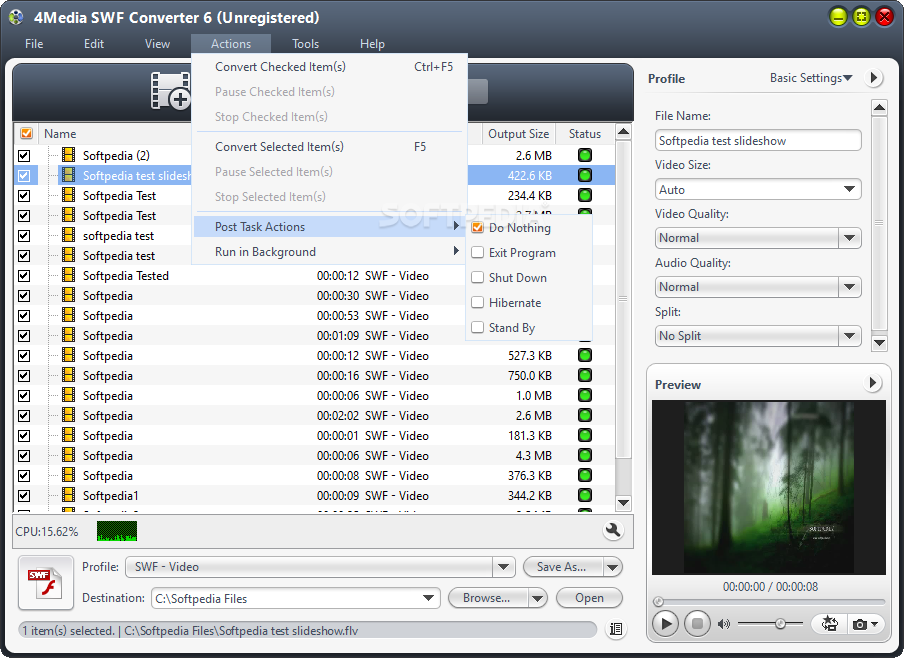Adjust the preview volume slider
Screen dimensions: 904x658
tap(770, 623)
